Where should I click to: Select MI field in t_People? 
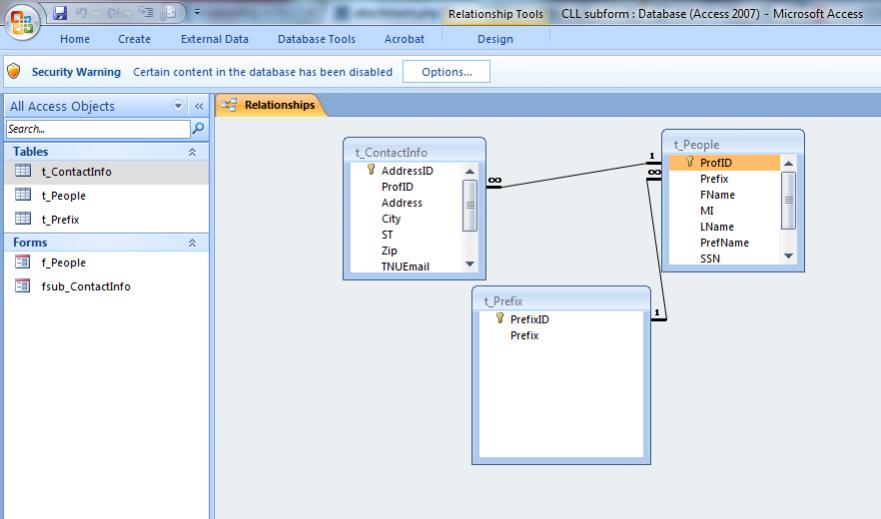[x=707, y=211]
